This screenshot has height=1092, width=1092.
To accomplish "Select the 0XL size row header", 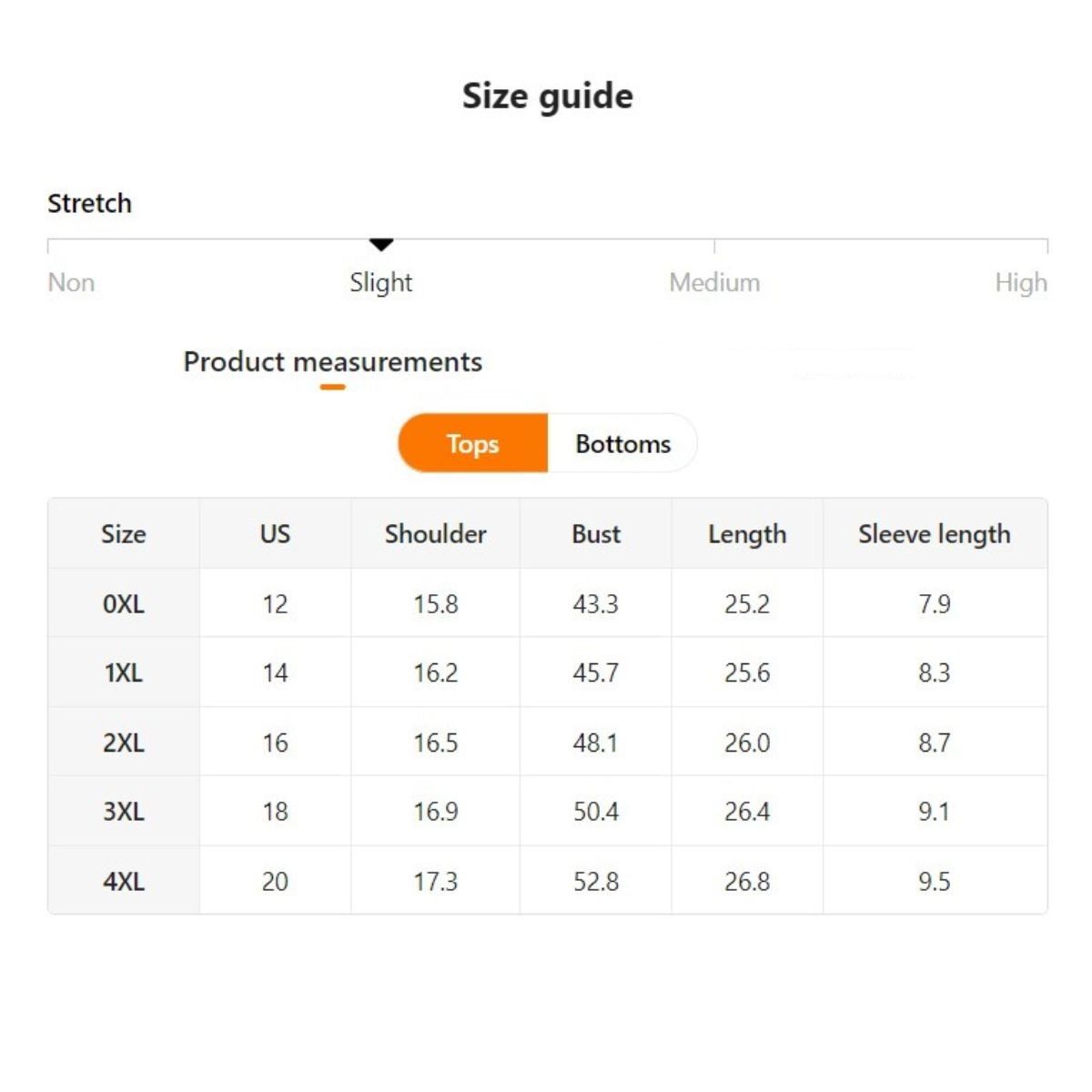I will click(124, 603).
